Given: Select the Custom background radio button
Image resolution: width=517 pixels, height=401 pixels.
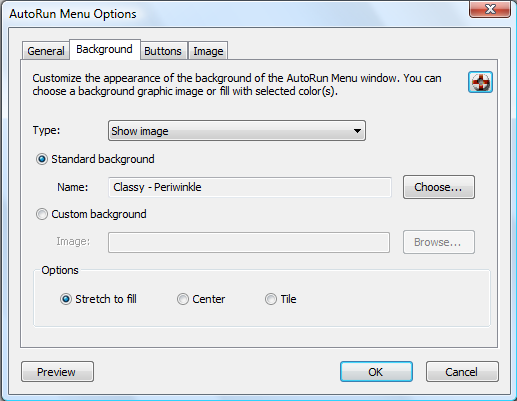Looking at the screenshot, I should (x=42, y=214).
